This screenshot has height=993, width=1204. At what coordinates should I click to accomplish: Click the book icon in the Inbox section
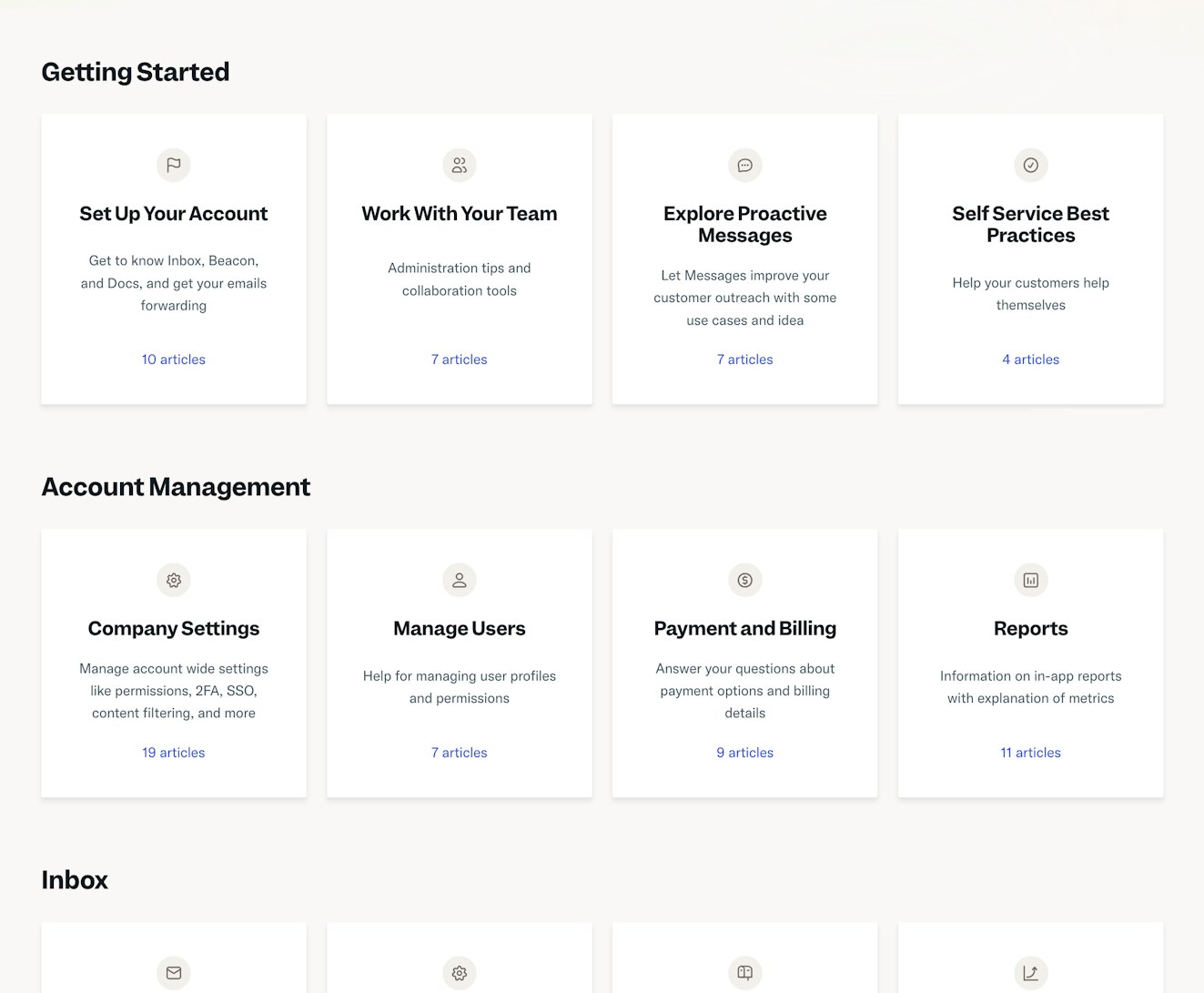[745, 973]
